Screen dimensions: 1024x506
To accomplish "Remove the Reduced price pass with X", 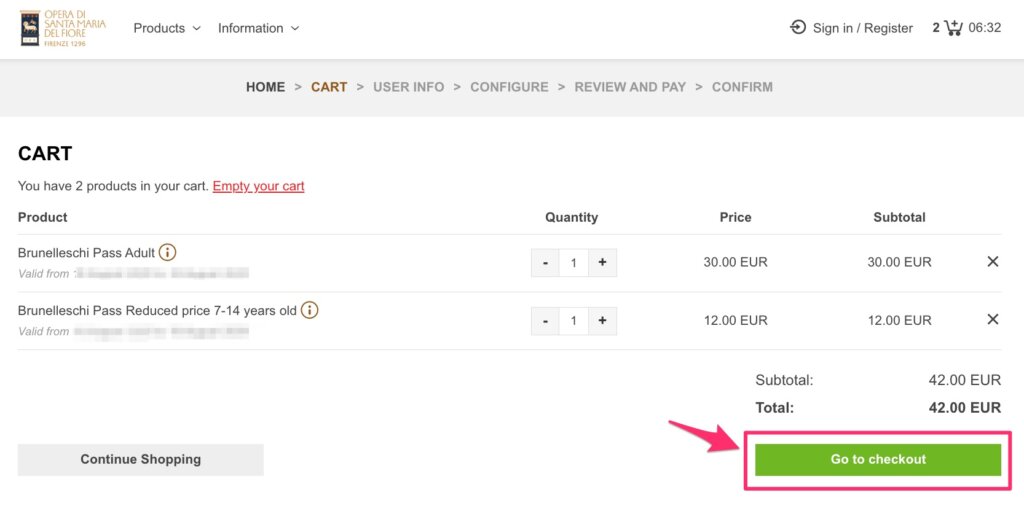I will pyautogui.click(x=992, y=320).
